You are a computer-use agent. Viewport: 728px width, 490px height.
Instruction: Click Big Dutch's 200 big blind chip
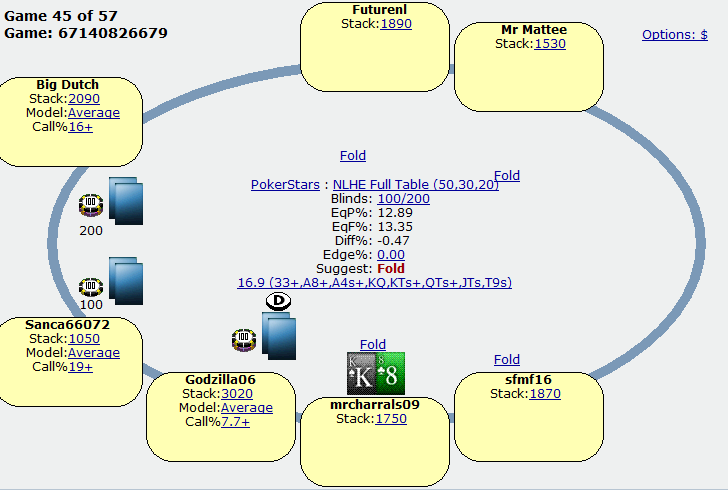[x=91, y=205]
